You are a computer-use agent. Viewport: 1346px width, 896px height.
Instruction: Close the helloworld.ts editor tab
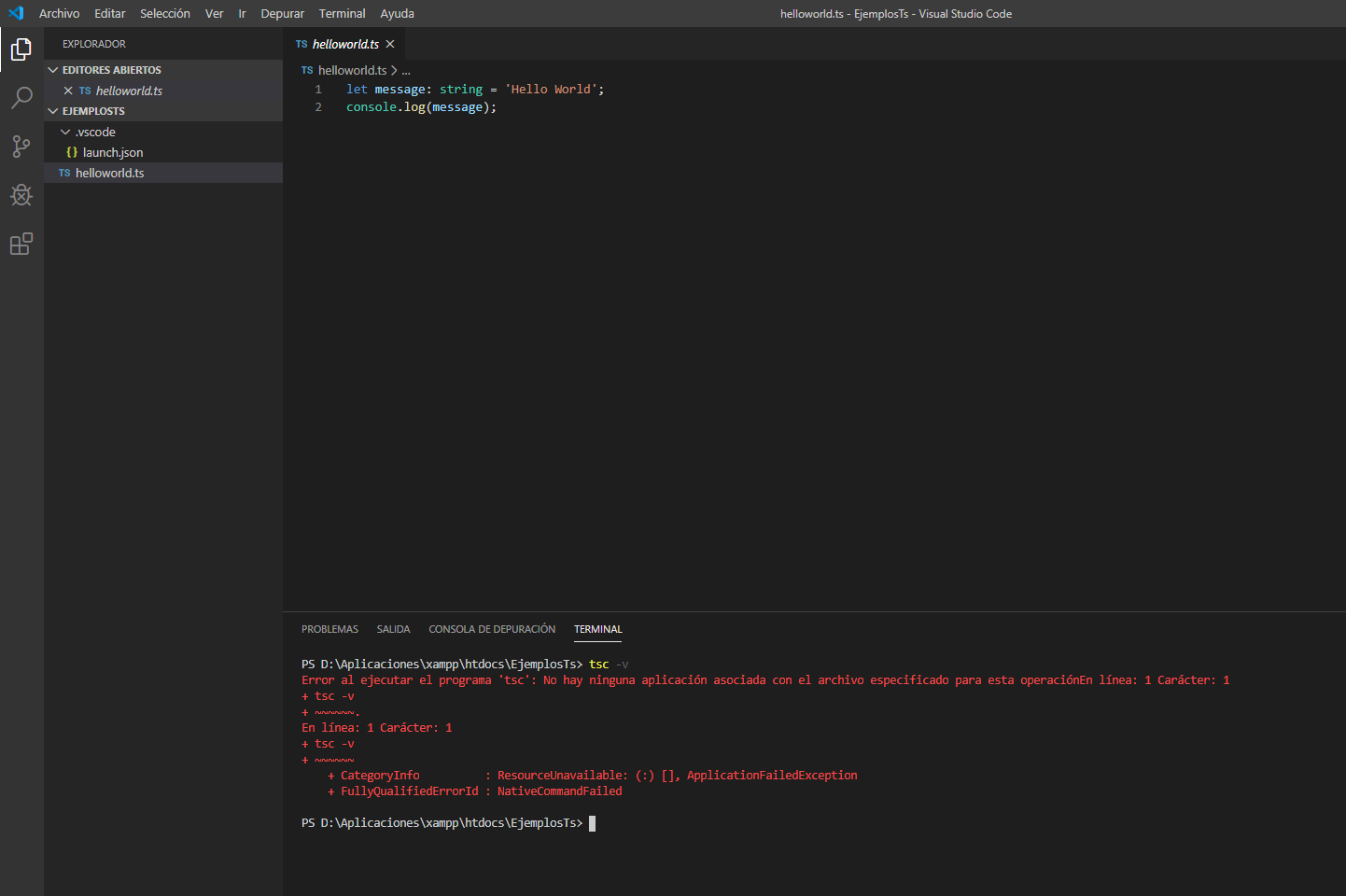tap(390, 44)
